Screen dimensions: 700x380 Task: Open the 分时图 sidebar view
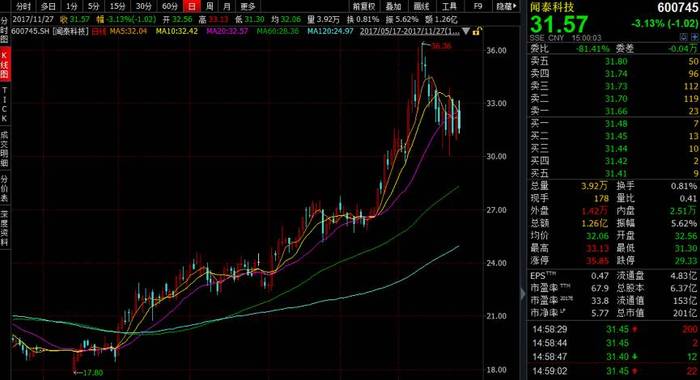(4, 30)
